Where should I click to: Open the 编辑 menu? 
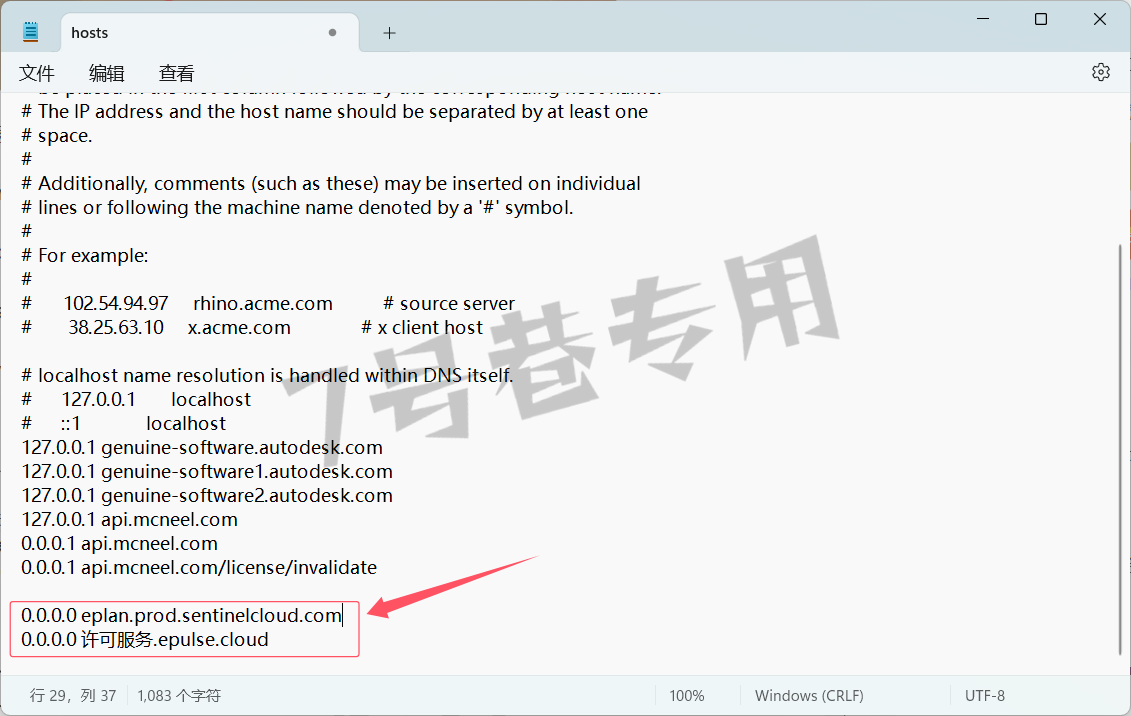[106, 73]
